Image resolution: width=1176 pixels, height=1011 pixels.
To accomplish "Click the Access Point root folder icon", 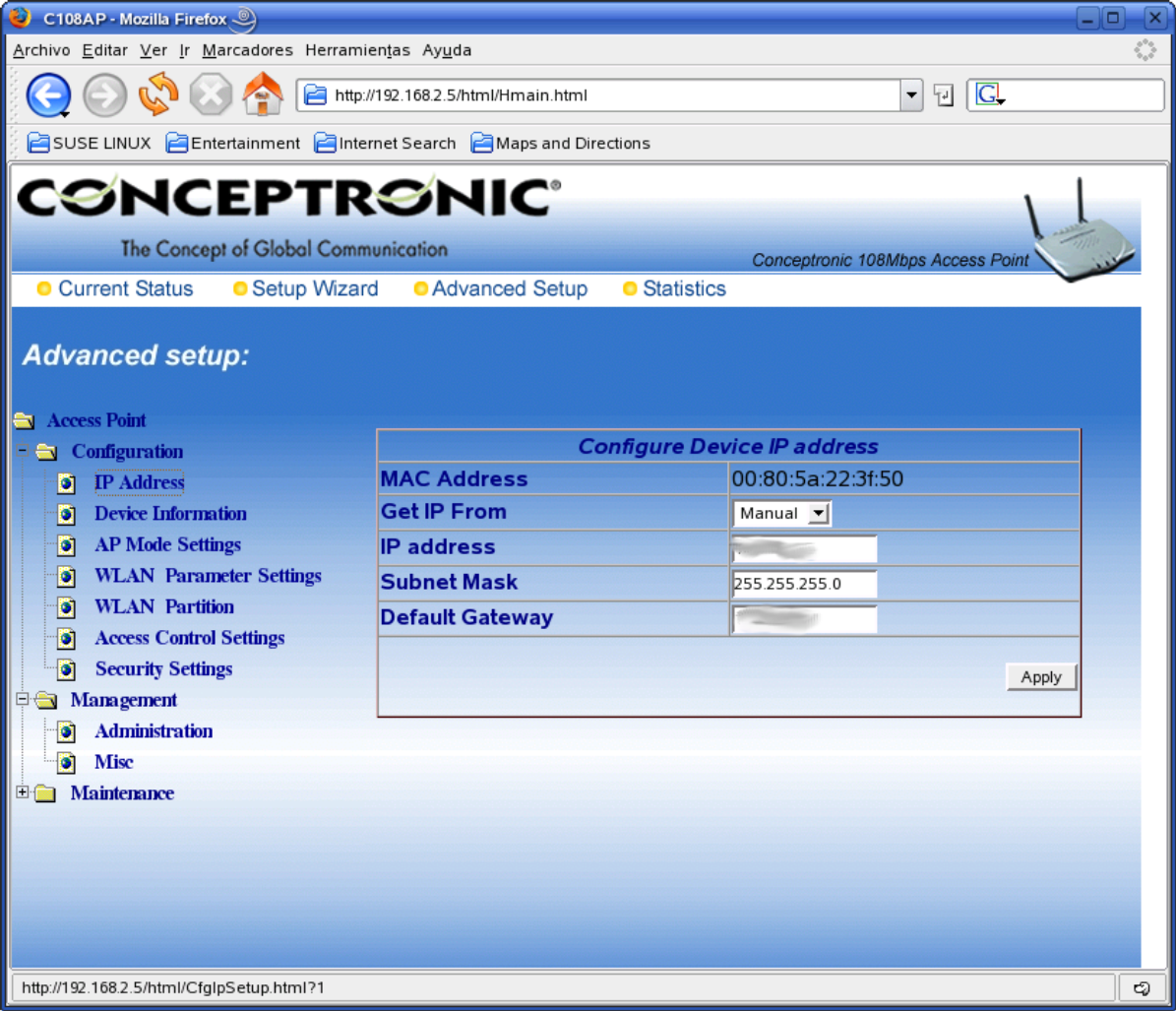I will 24,420.
